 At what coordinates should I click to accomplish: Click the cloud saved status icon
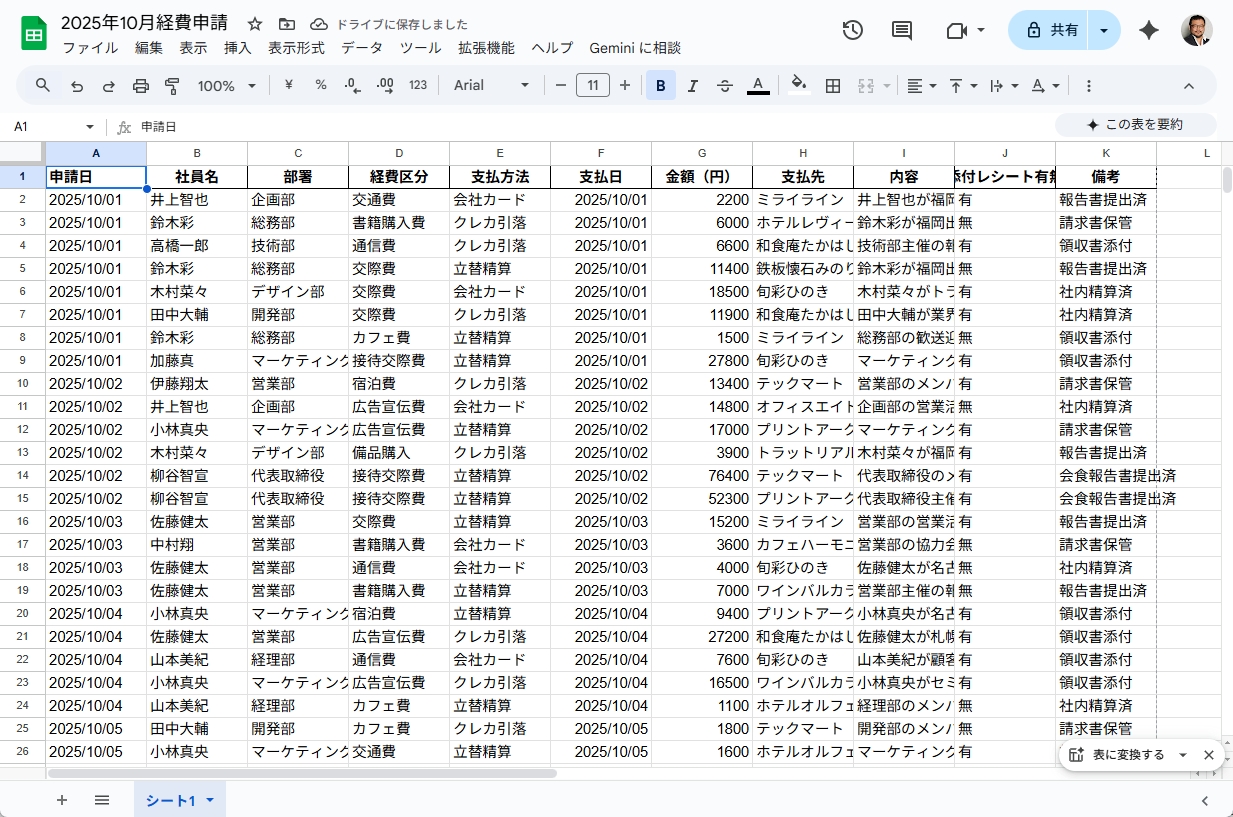point(319,24)
